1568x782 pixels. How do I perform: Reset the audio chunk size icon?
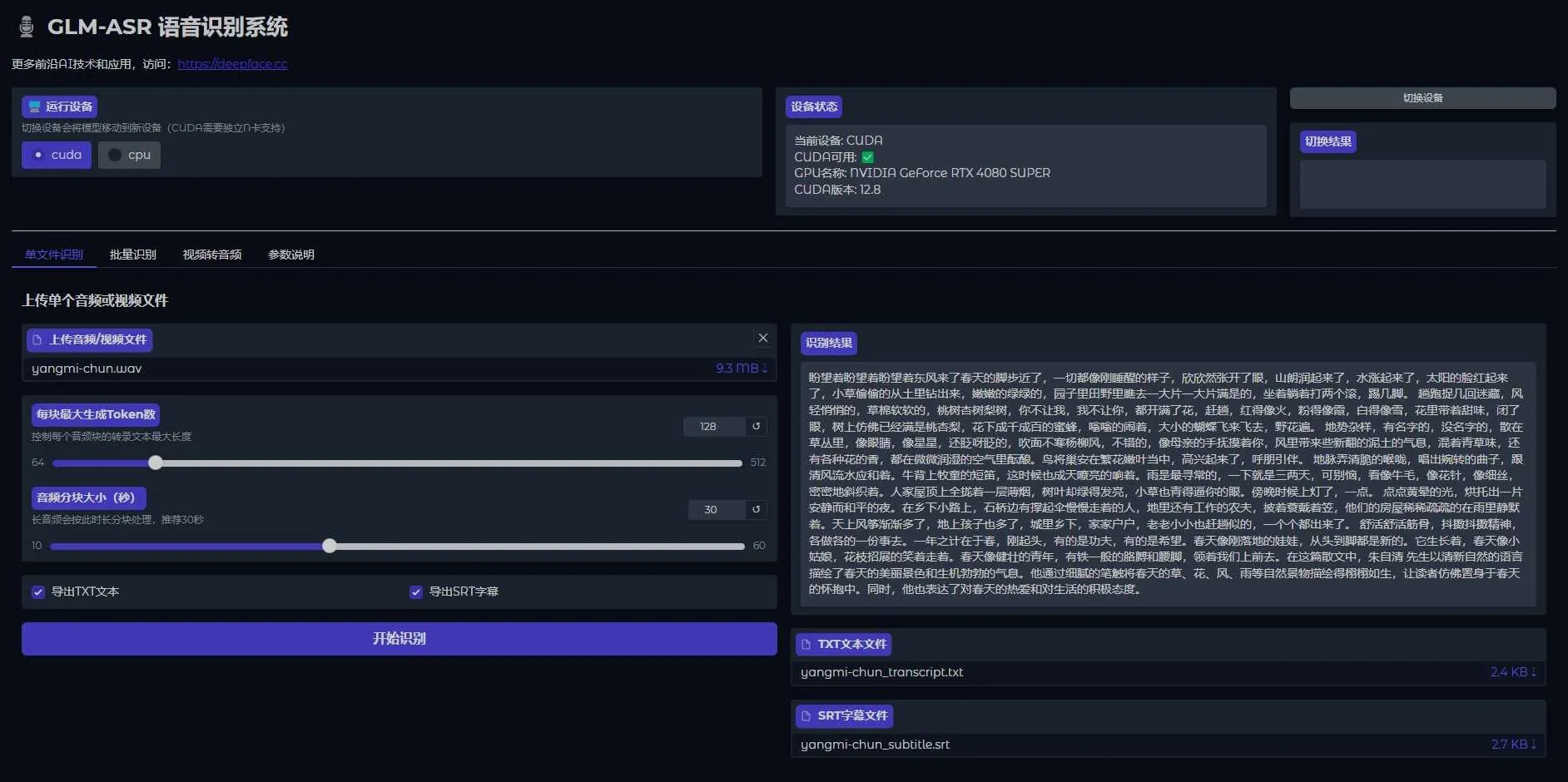[x=756, y=510]
